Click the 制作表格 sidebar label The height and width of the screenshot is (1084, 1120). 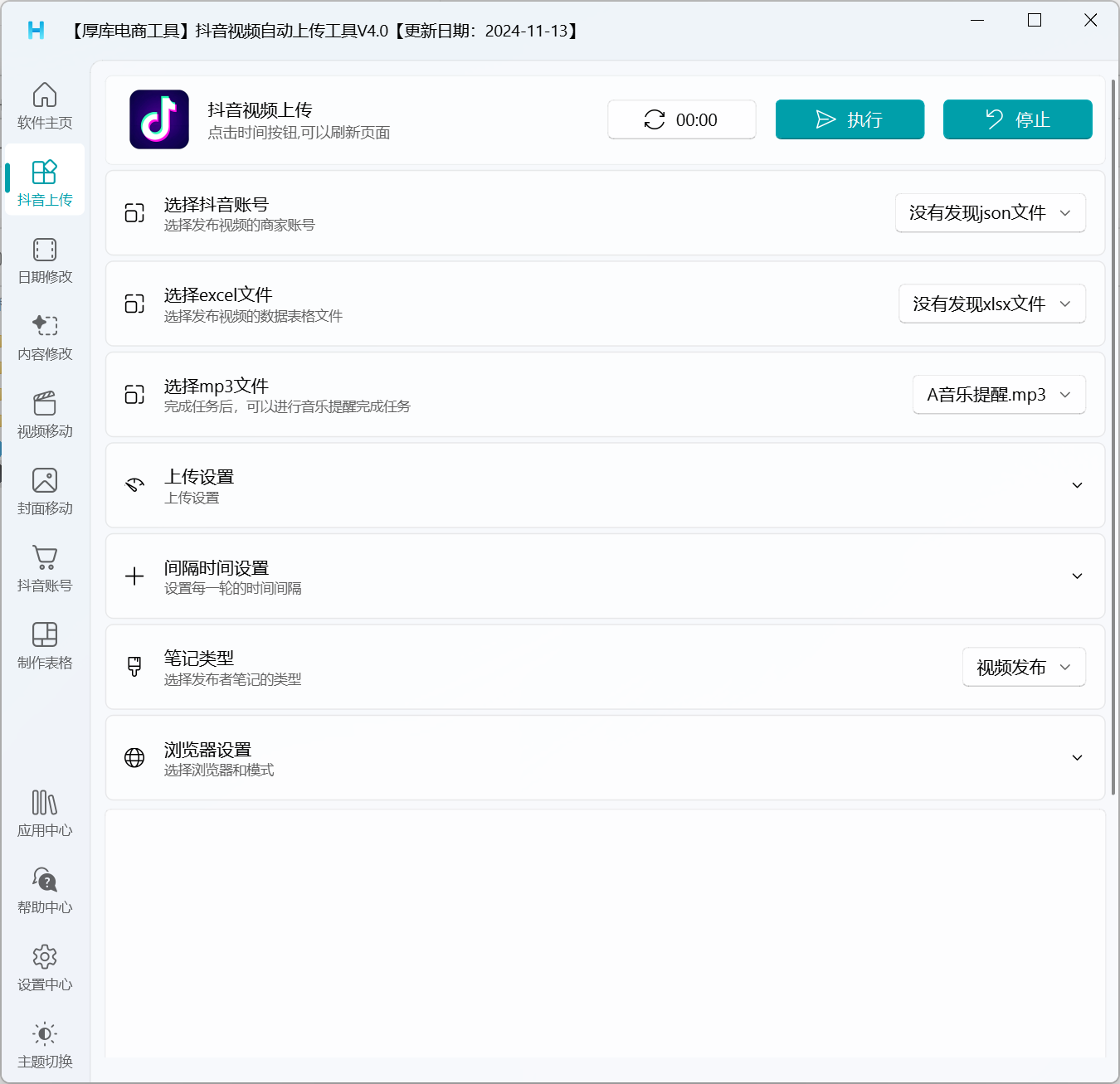click(45, 663)
